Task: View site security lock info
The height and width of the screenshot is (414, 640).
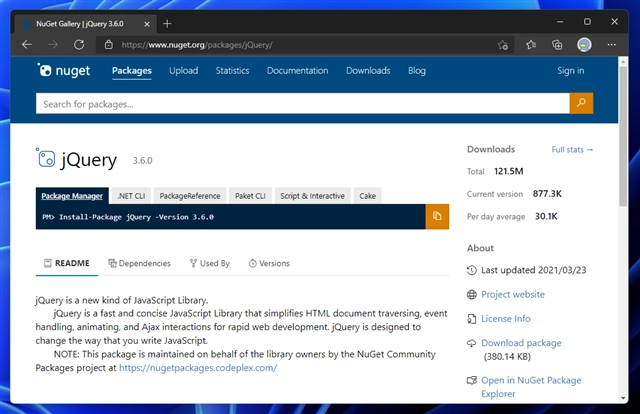Action: [x=109, y=45]
